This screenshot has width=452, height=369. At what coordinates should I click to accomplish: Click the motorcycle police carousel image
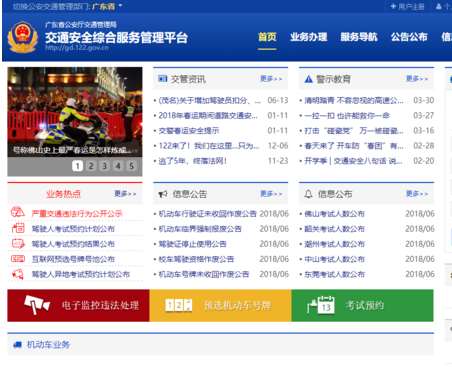tap(75, 112)
